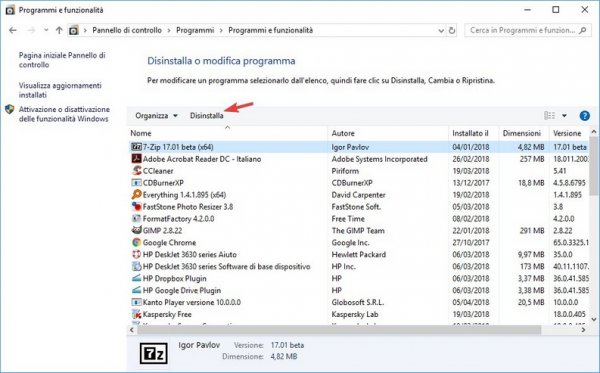Click the Windows features shield icon
600x373 pixels.
[10, 109]
